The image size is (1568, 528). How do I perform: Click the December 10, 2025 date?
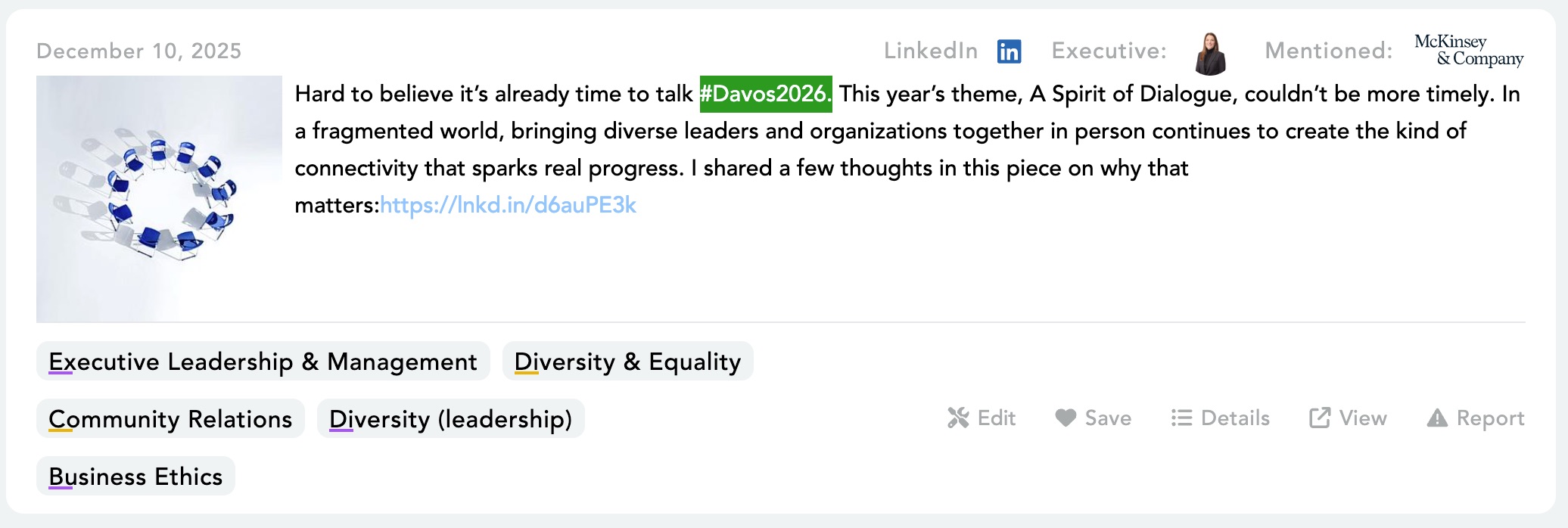(x=139, y=51)
